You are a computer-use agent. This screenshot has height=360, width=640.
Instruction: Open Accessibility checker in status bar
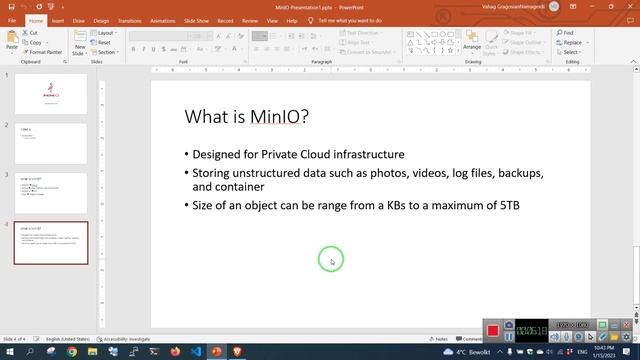coord(123,339)
